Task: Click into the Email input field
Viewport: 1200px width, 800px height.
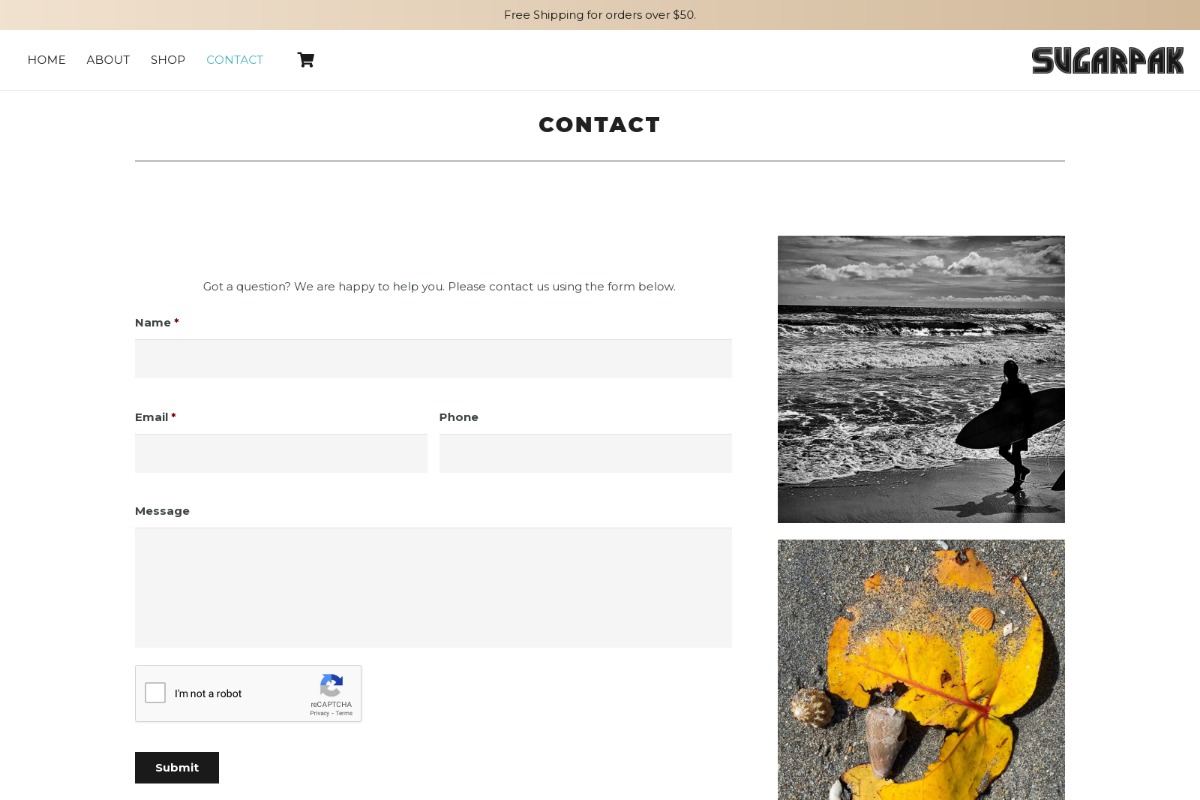Action: (x=281, y=453)
